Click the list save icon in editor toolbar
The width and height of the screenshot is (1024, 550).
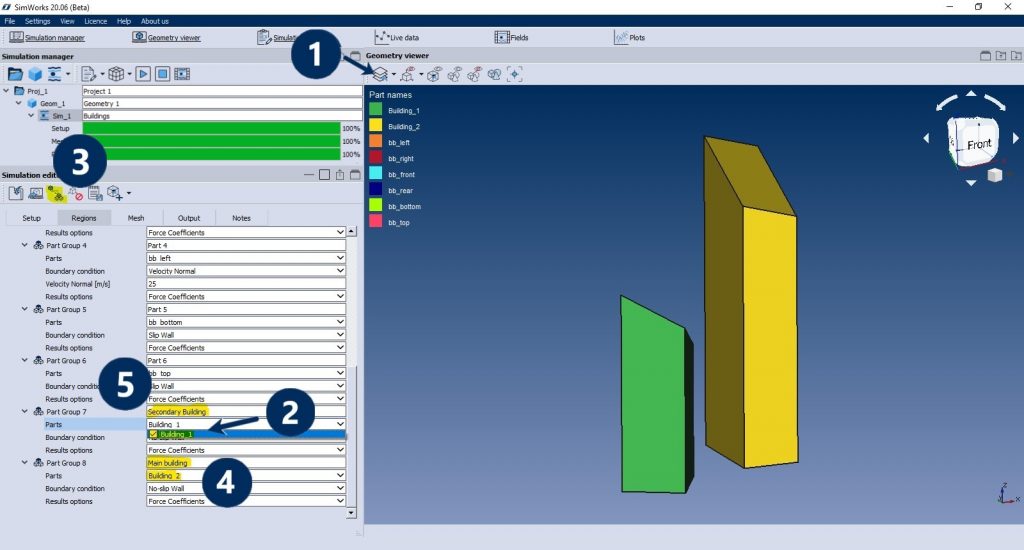[95, 193]
